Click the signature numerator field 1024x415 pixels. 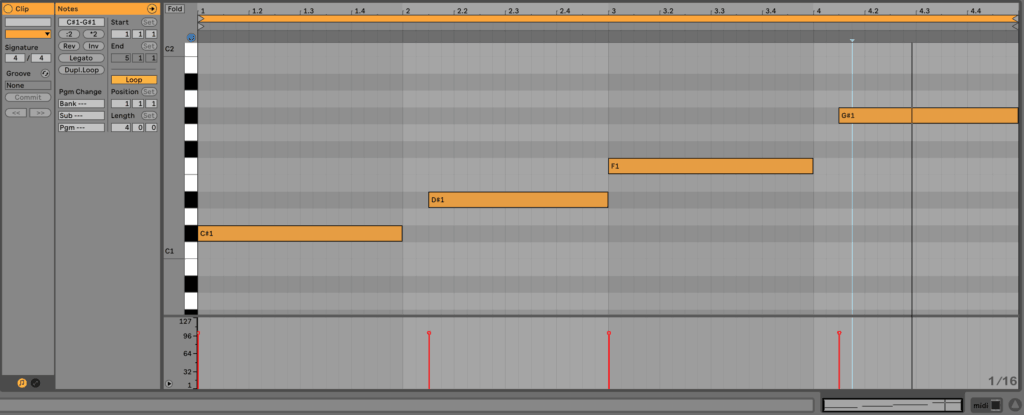point(15,58)
